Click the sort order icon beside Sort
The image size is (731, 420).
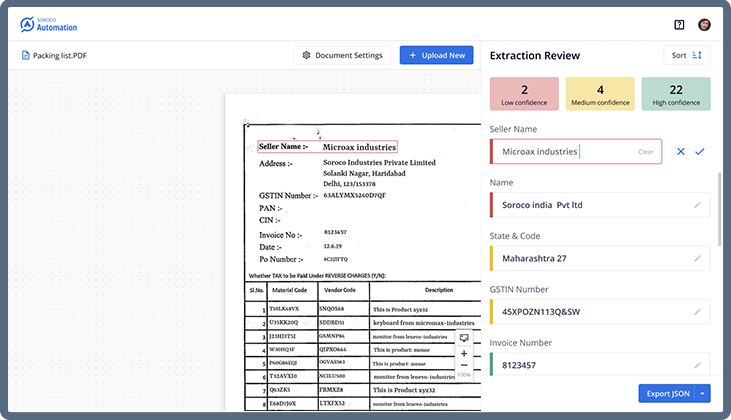pos(697,55)
